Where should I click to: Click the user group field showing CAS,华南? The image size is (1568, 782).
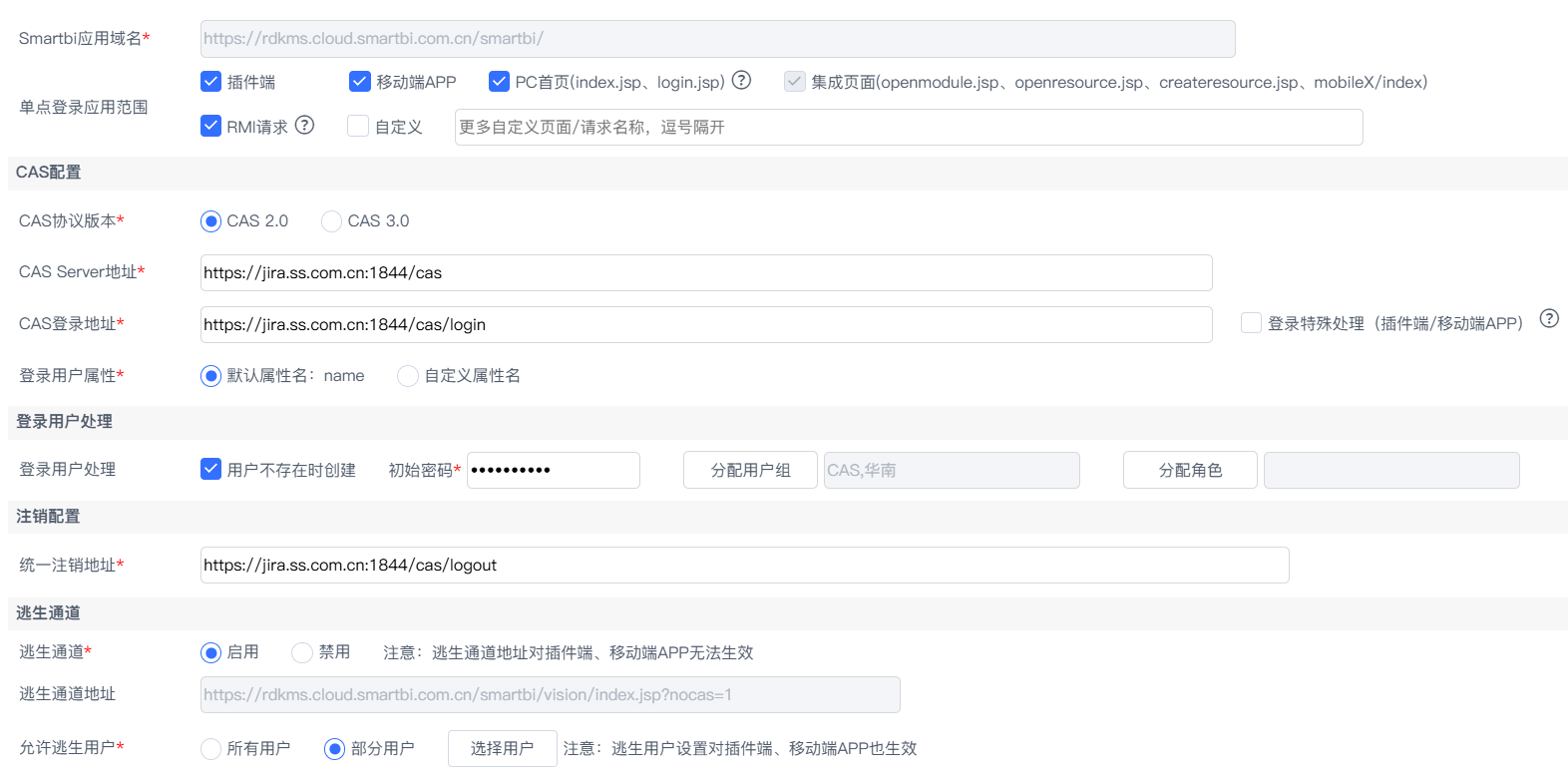pos(952,470)
